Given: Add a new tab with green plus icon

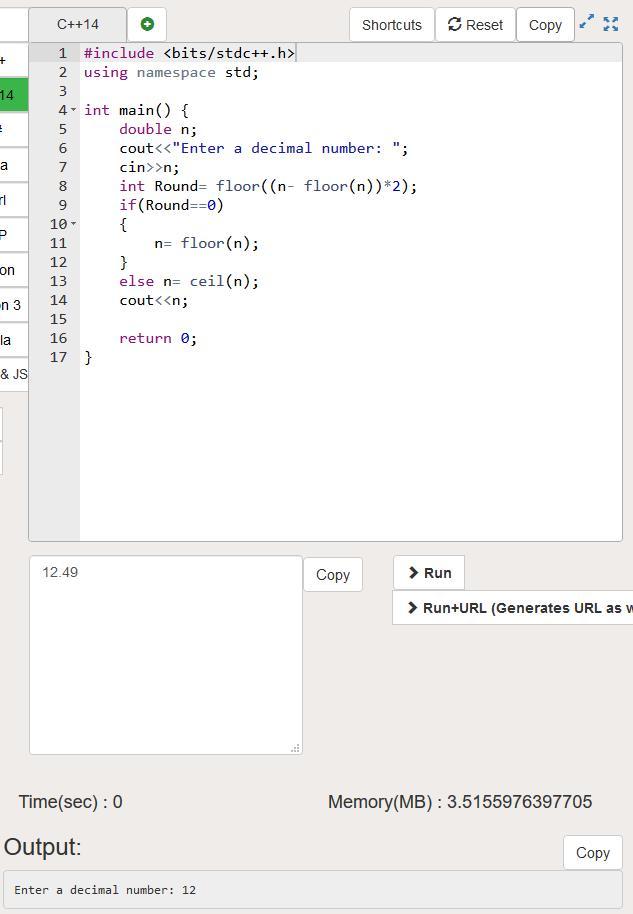Looking at the screenshot, I should tap(147, 24).
